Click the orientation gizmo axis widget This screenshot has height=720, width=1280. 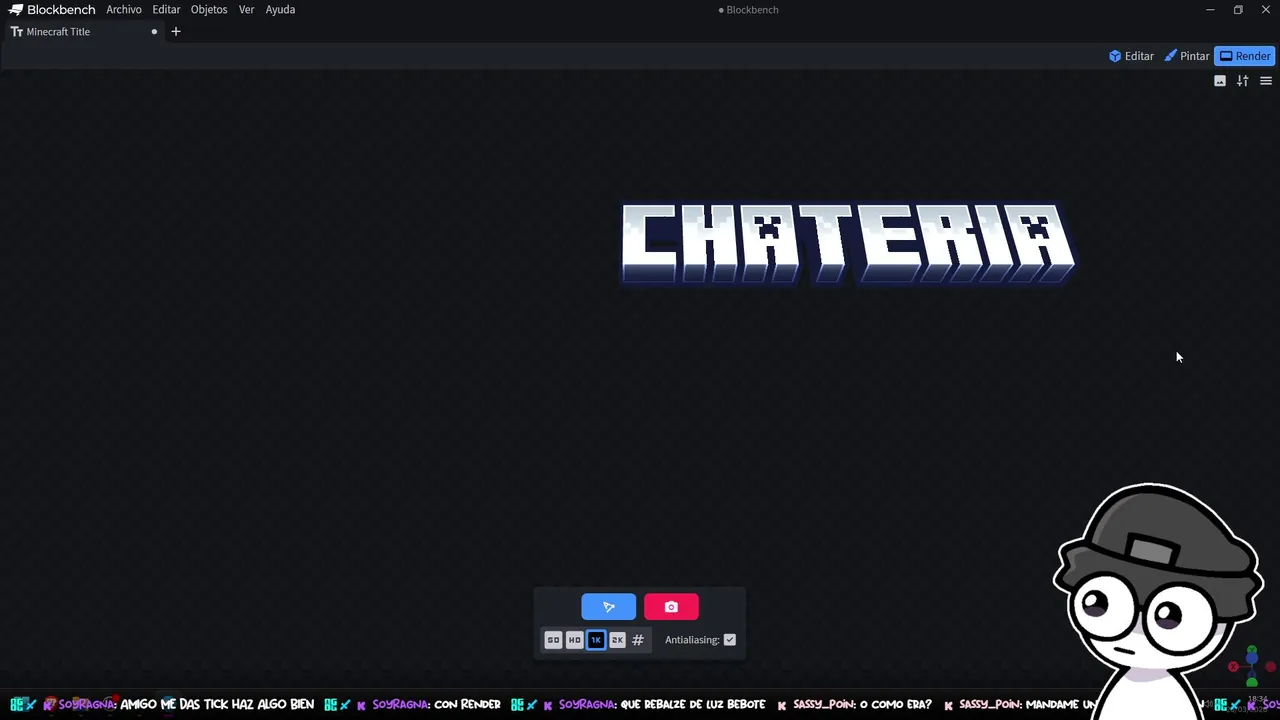pyautogui.click(x=1251, y=666)
